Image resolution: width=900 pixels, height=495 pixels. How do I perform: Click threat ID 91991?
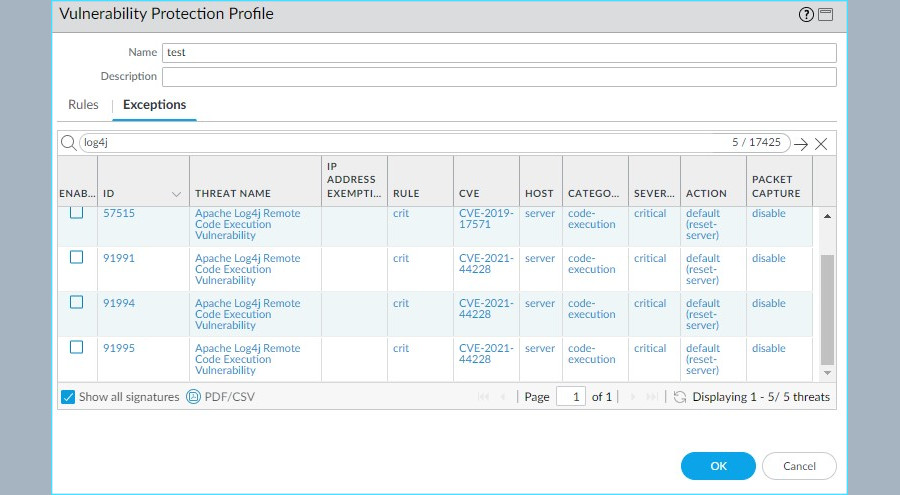[x=119, y=258]
